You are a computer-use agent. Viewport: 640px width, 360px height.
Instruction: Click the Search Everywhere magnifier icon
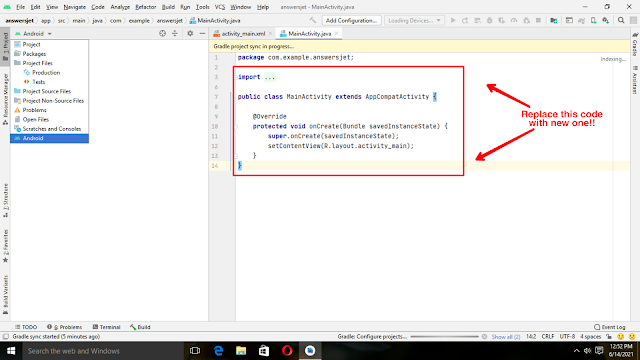pos(621,20)
